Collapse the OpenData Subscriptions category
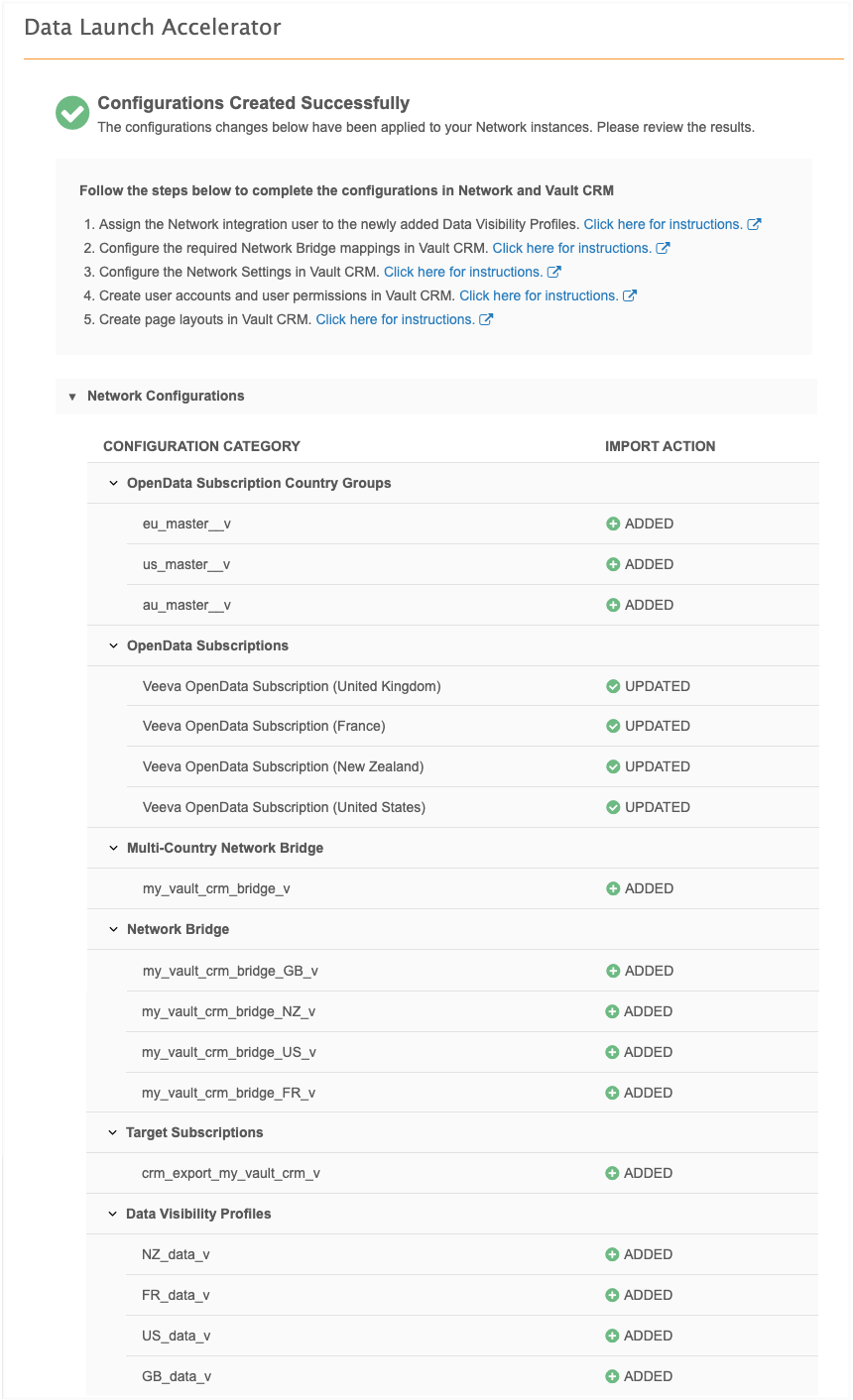 [x=113, y=645]
